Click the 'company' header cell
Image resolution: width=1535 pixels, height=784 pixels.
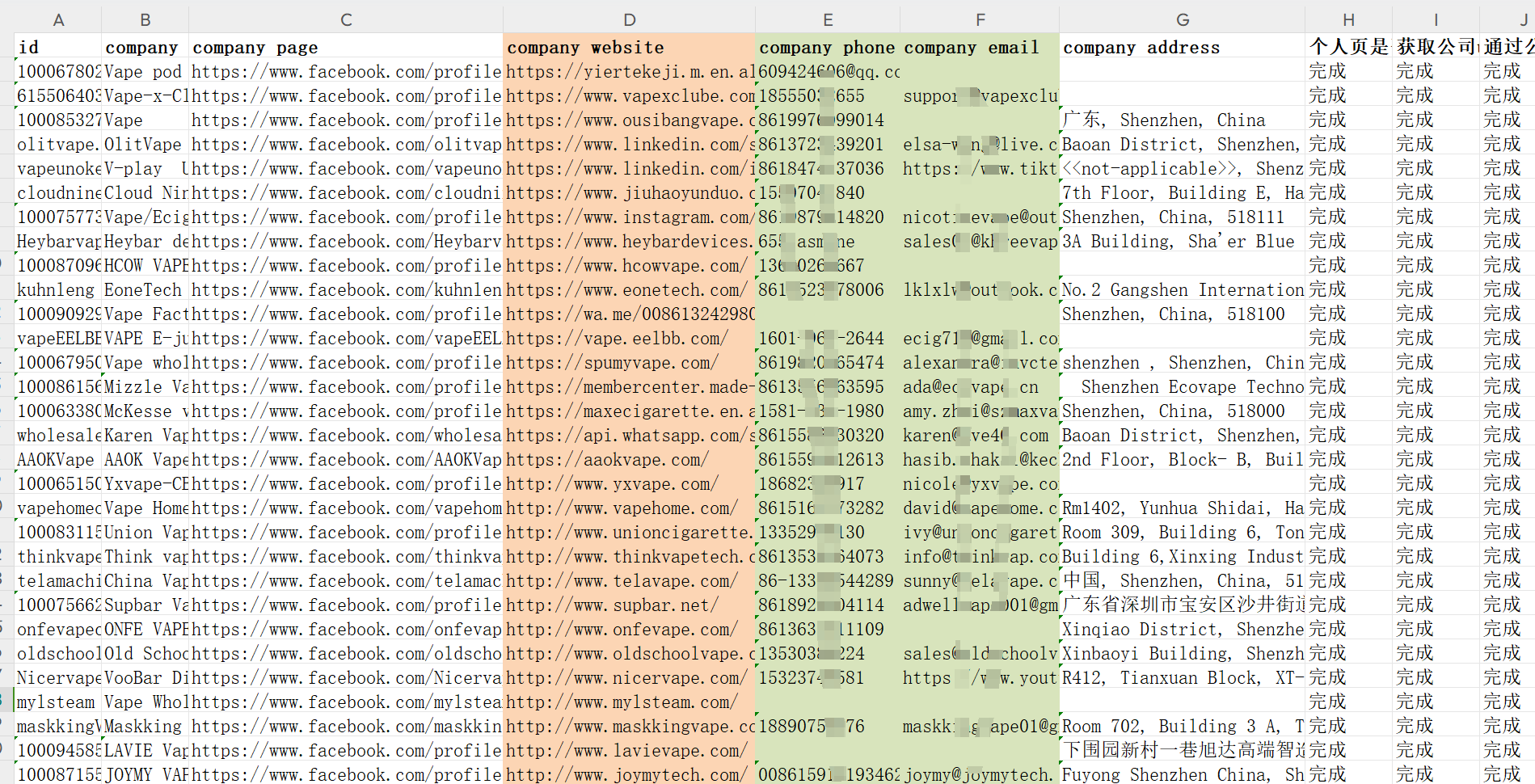click(x=145, y=47)
